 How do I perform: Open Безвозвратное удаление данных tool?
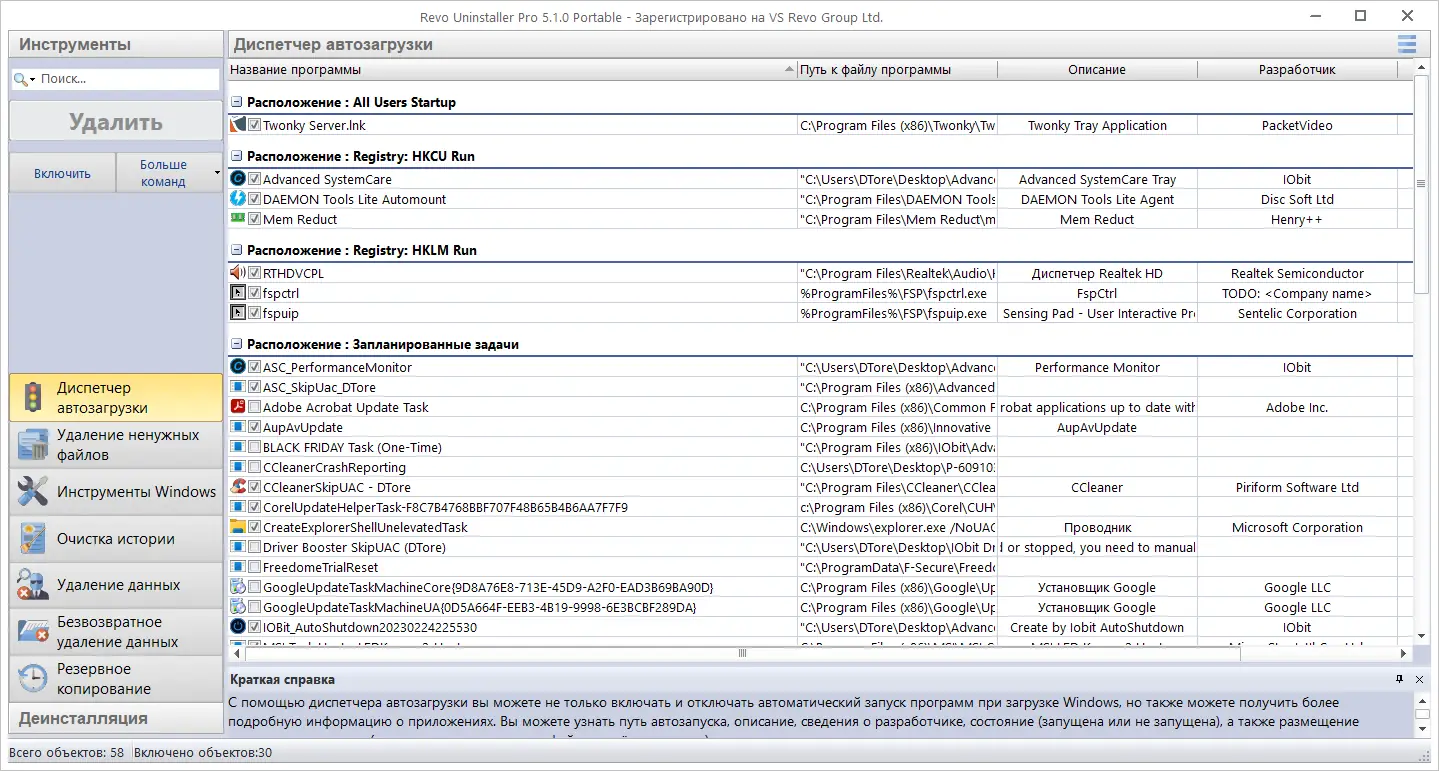[x=116, y=632]
